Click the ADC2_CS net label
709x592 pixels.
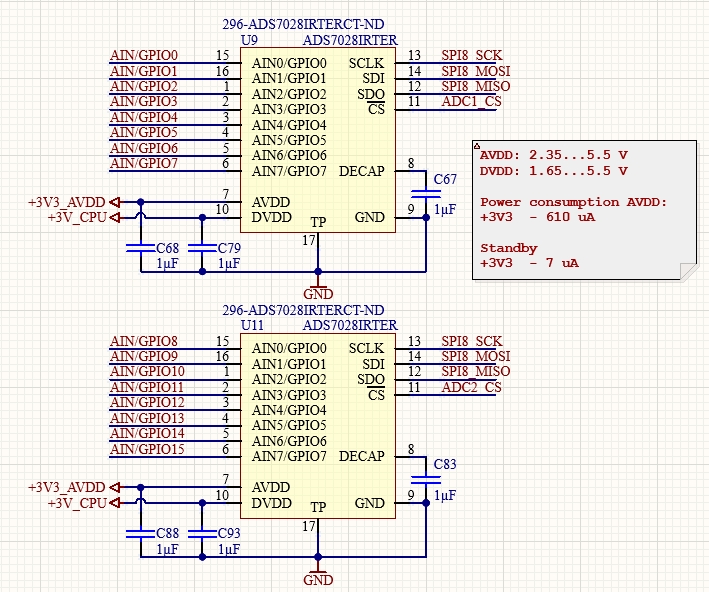tap(472, 387)
